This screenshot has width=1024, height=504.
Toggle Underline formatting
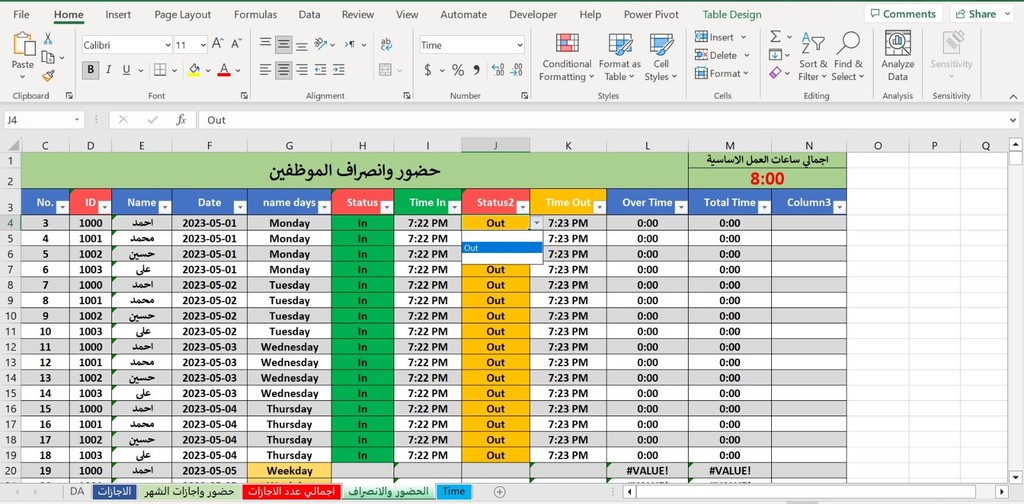pos(125,70)
